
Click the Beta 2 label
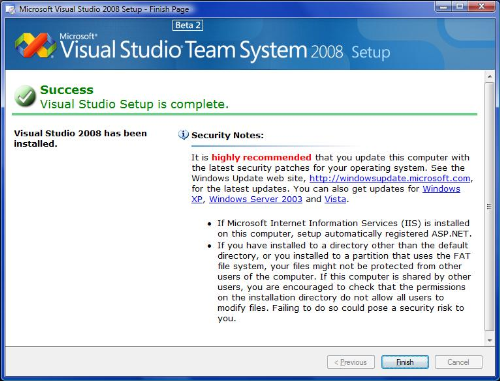[188, 25]
